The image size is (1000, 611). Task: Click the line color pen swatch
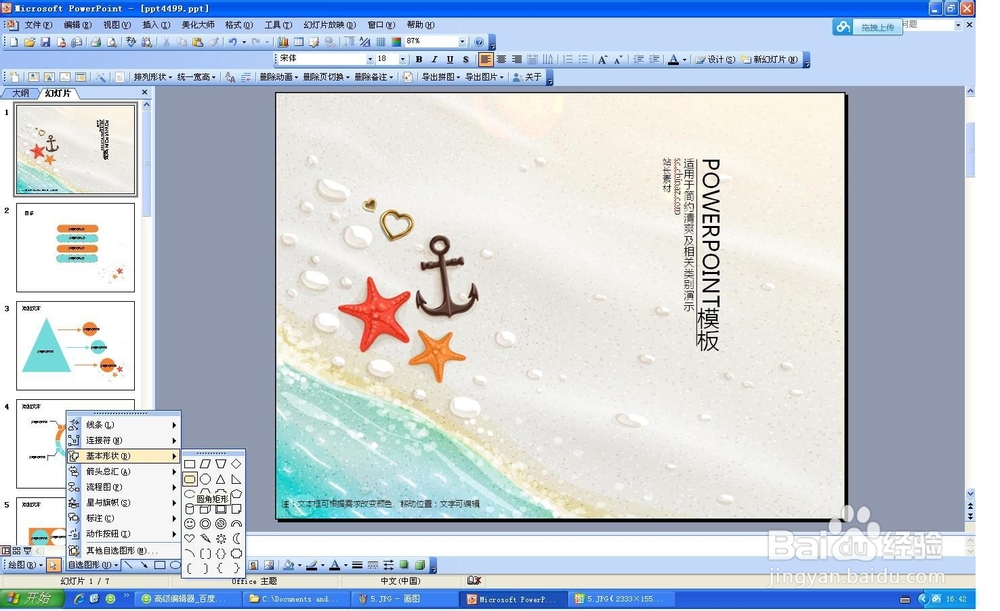312,565
